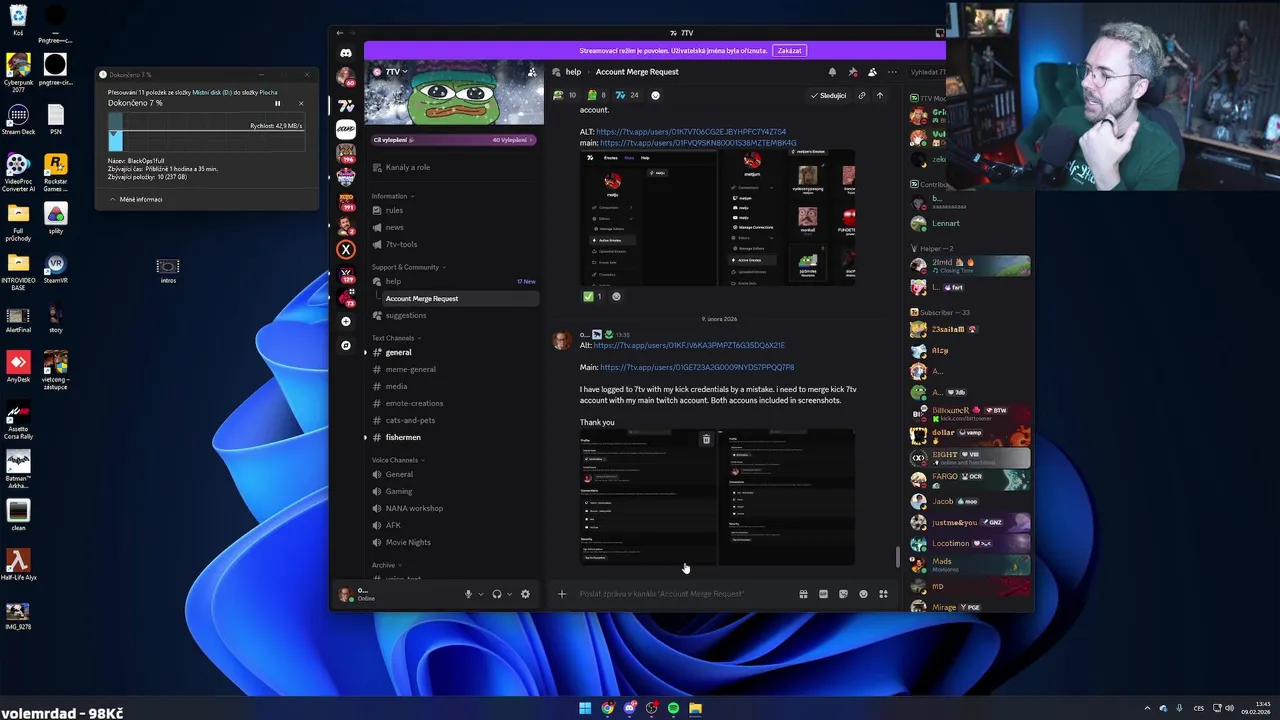The image size is (1280, 720).
Task: Open microphone input options arrow
Action: tap(481, 594)
